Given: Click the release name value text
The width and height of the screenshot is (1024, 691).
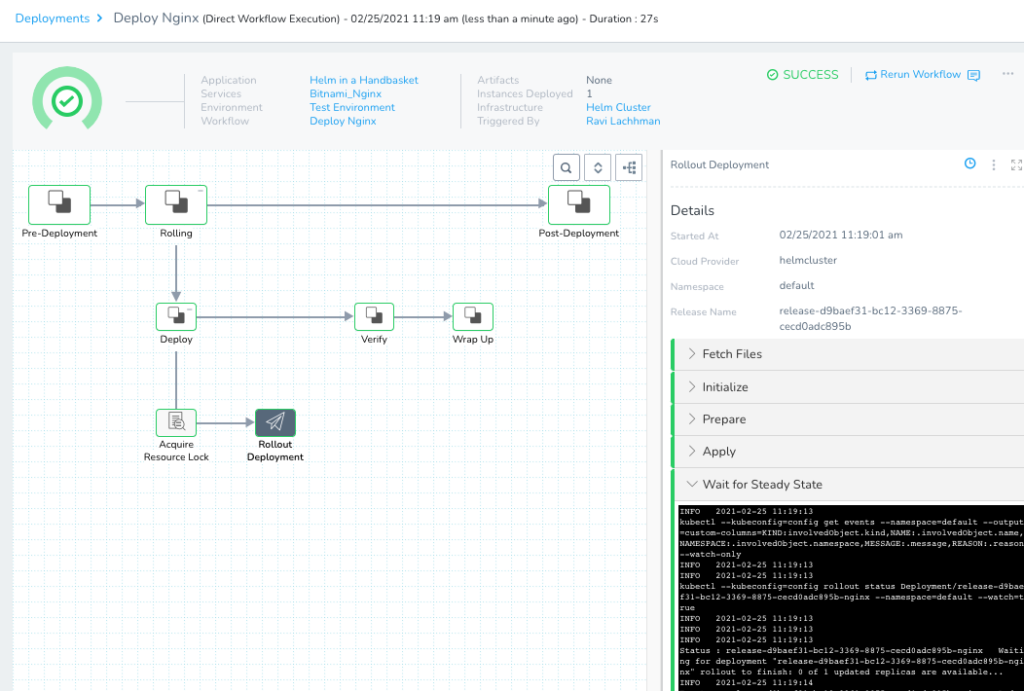Looking at the screenshot, I should (x=871, y=318).
